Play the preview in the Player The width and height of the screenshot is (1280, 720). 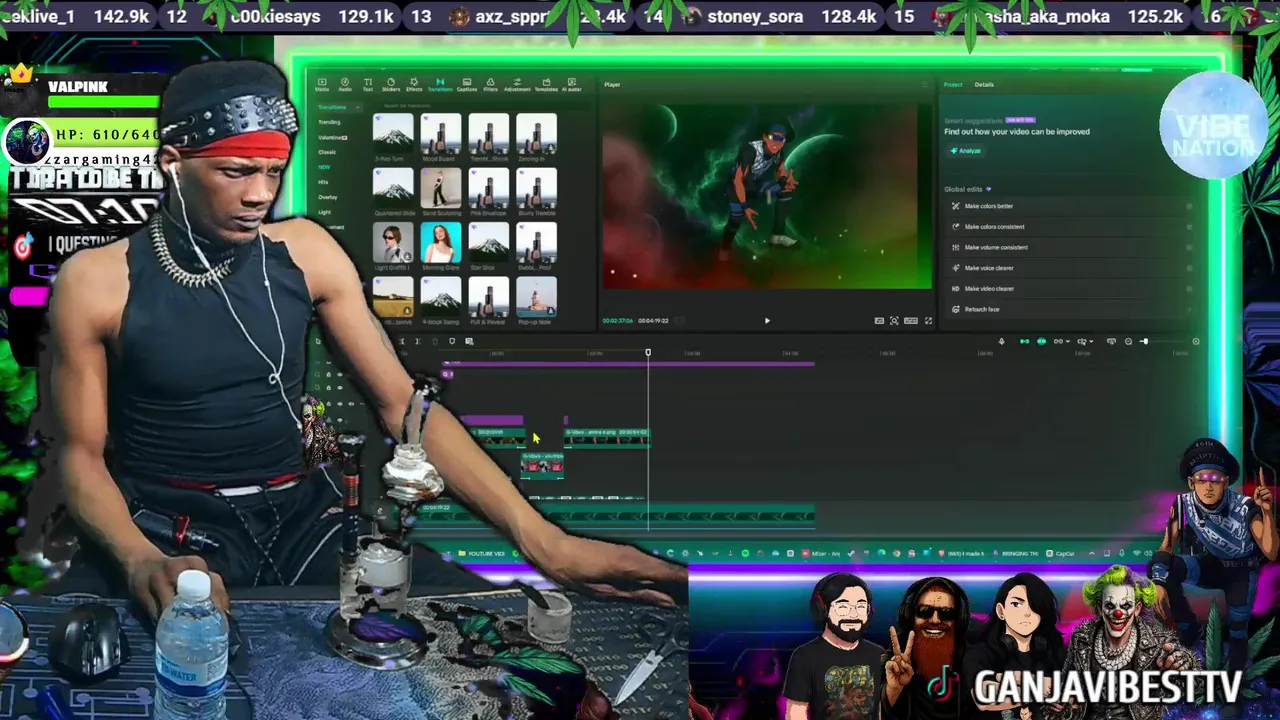click(x=767, y=321)
